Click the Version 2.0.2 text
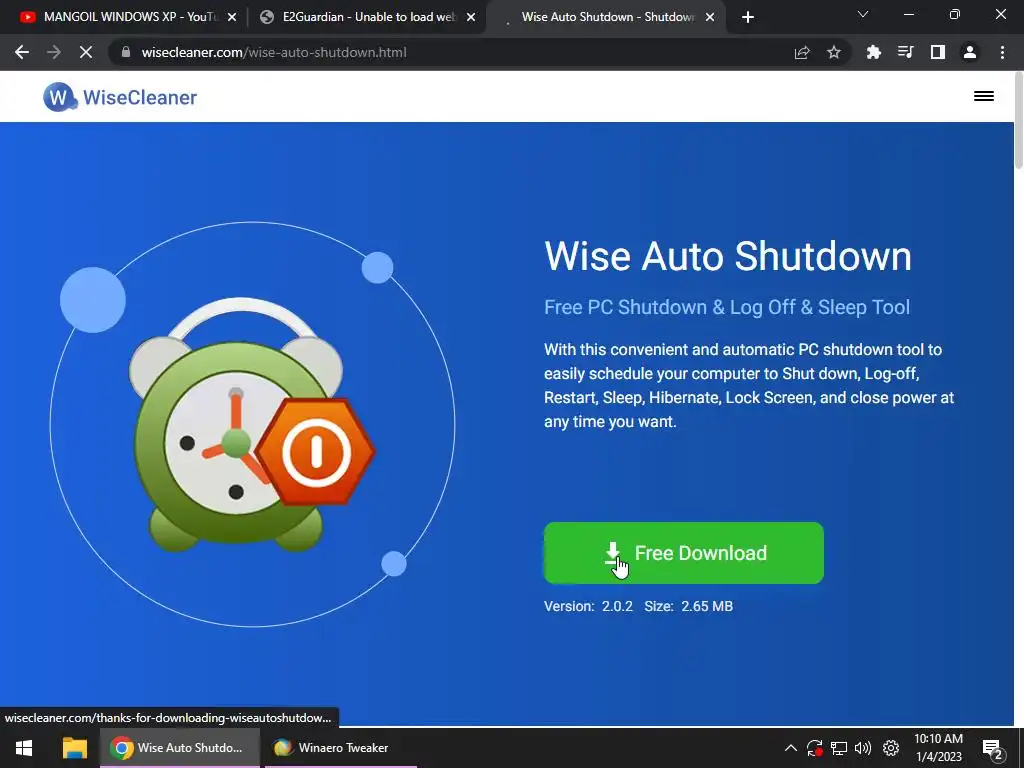The image size is (1024, 768). 588,606
